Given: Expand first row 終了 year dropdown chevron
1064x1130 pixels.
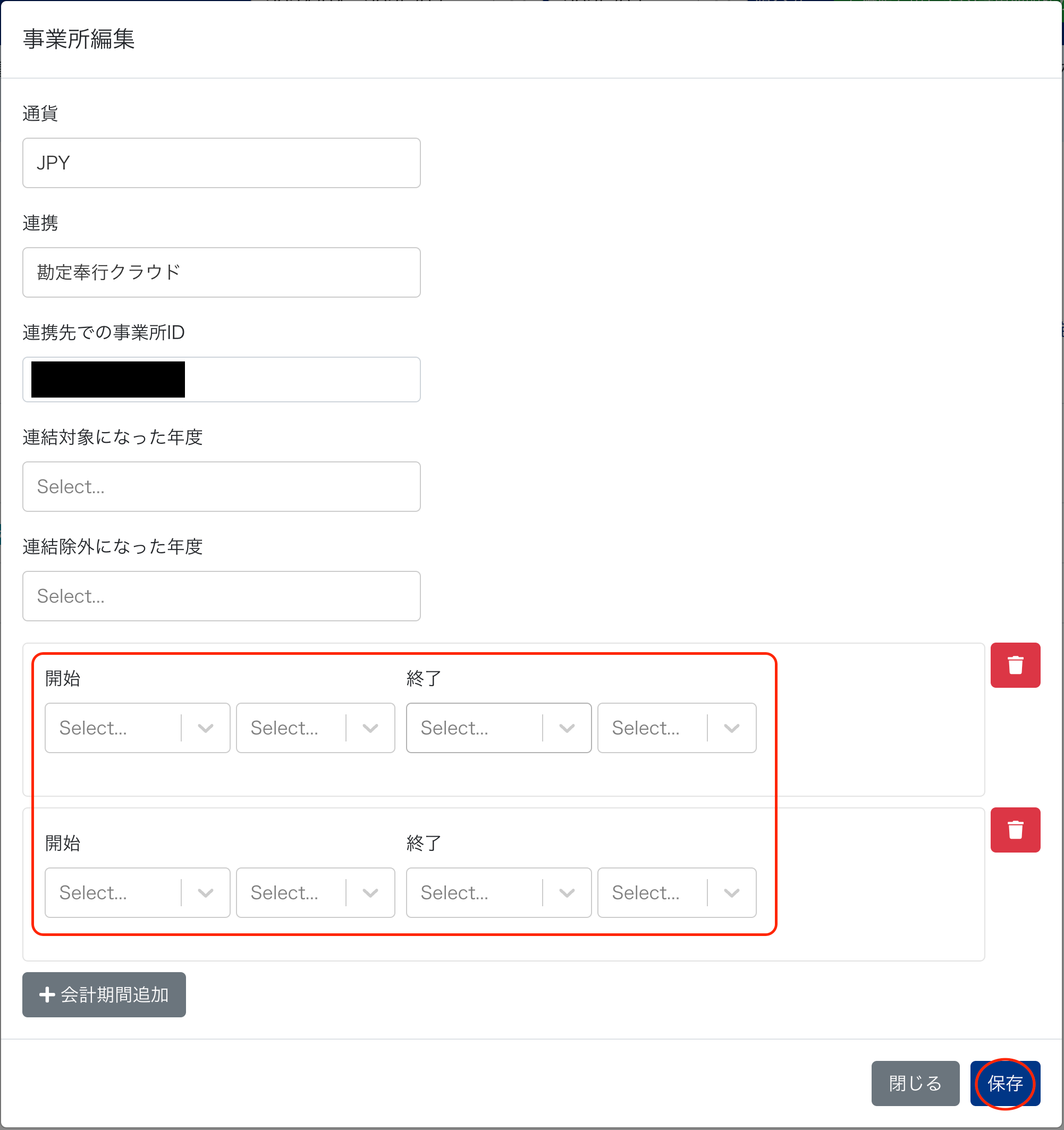Looking at the screenshot, I should [567, 728].
